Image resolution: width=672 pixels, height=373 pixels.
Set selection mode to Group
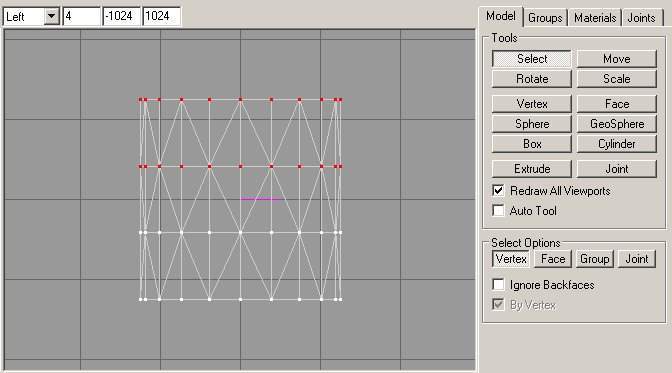(x=594, y=259)
